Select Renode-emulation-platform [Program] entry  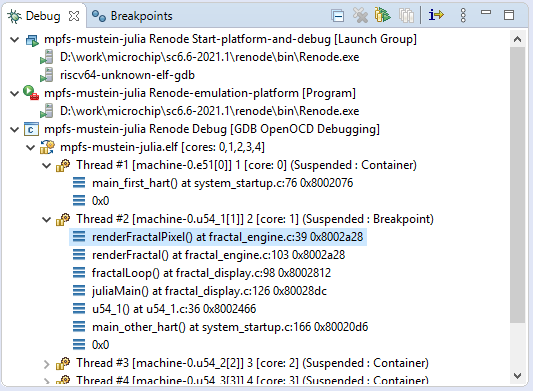(x=200, y=94)
